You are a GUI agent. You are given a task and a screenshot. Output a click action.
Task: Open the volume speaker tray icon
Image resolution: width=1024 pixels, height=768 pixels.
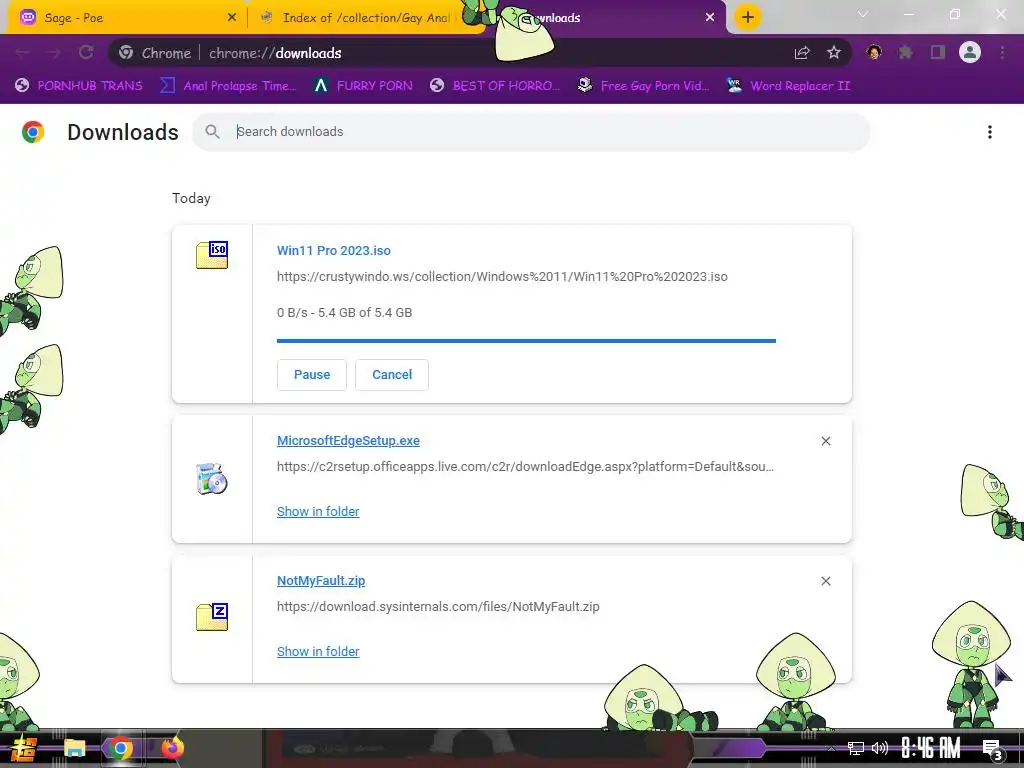(880, 748)
